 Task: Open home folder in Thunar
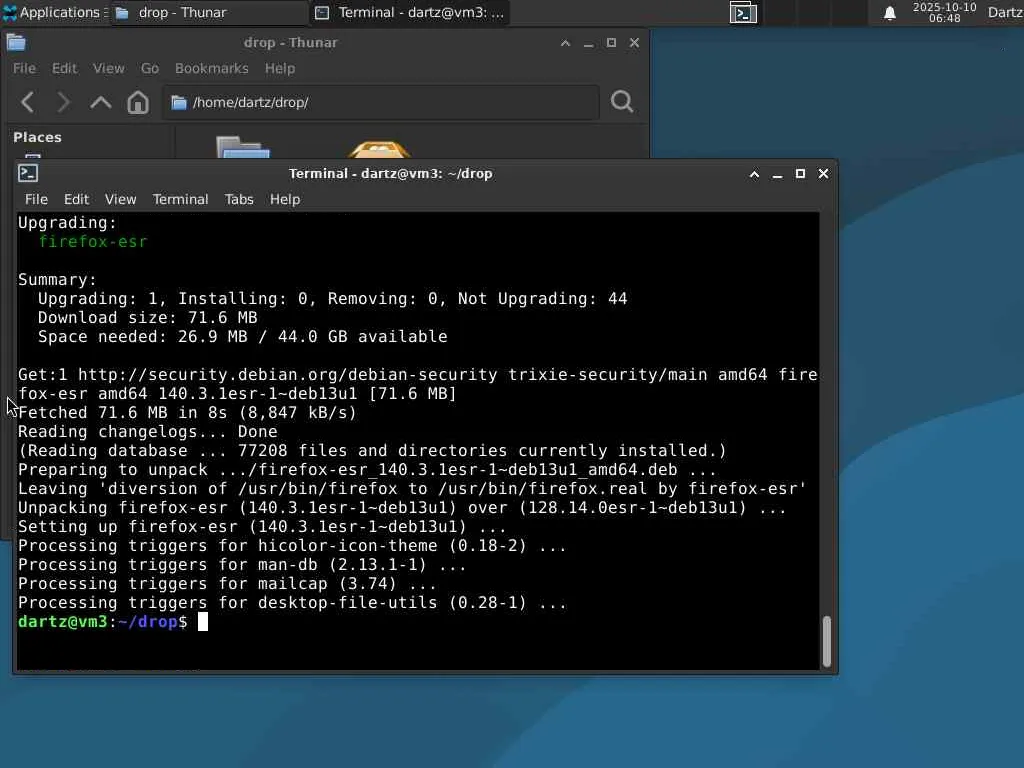tap(138, 102)
